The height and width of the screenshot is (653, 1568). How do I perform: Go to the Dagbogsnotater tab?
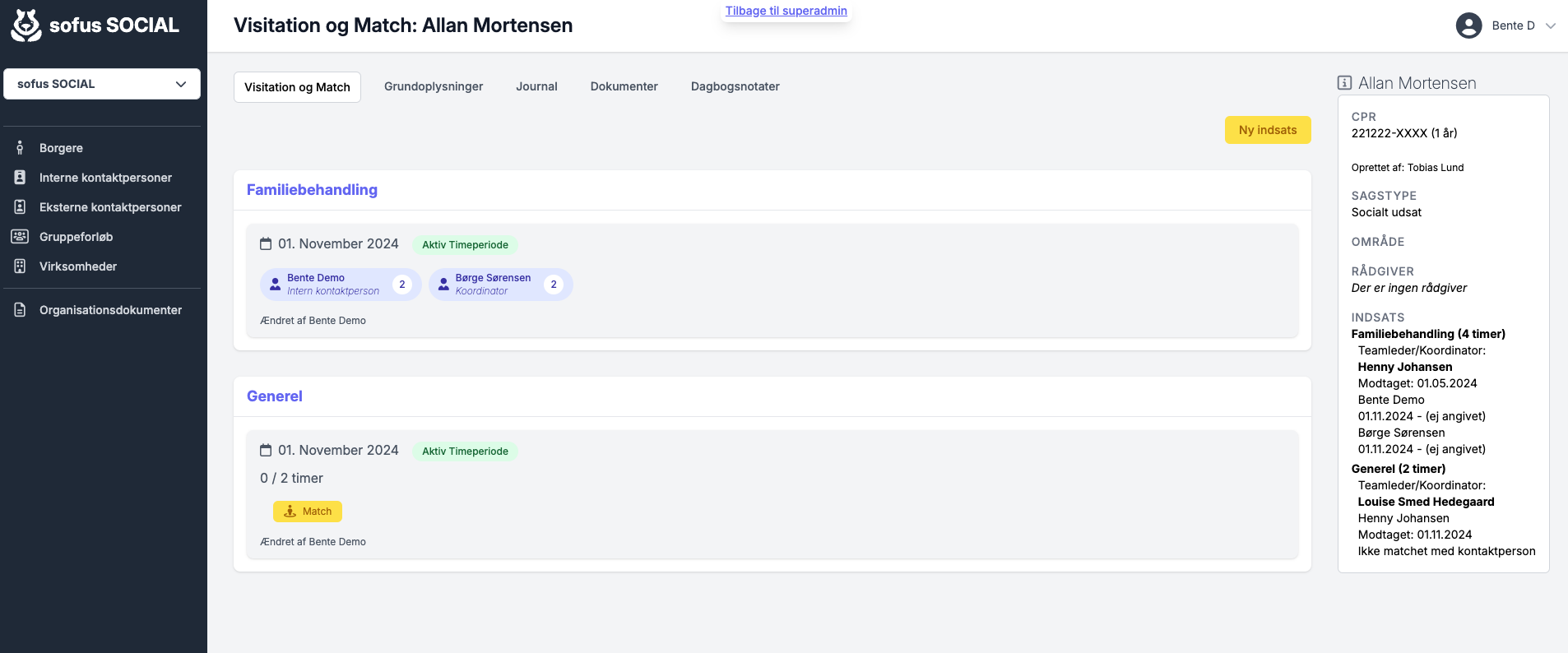coord(735,86)
